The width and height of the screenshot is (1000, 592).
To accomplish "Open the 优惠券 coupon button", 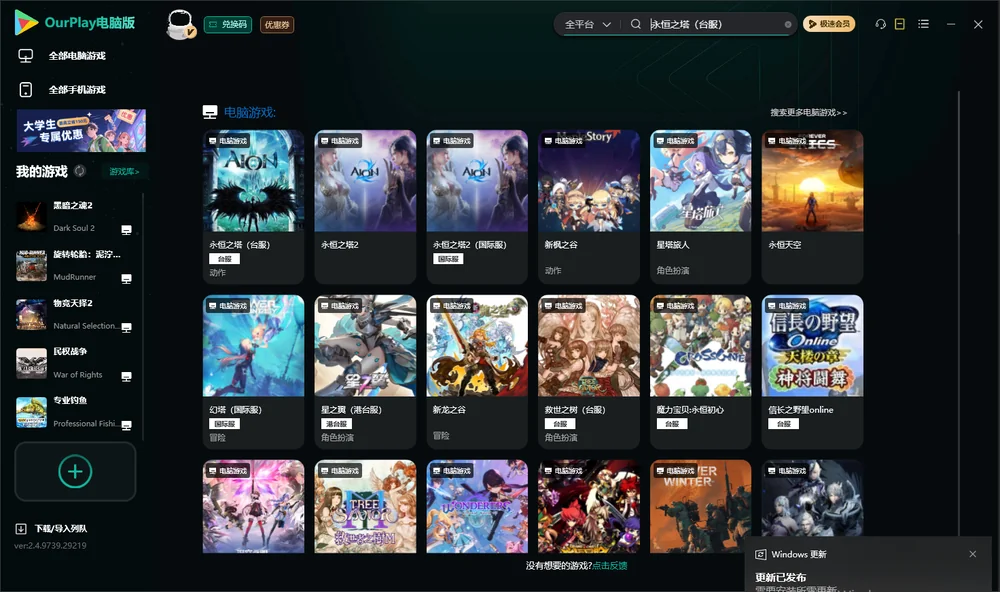I will click(x=277, y=24).
